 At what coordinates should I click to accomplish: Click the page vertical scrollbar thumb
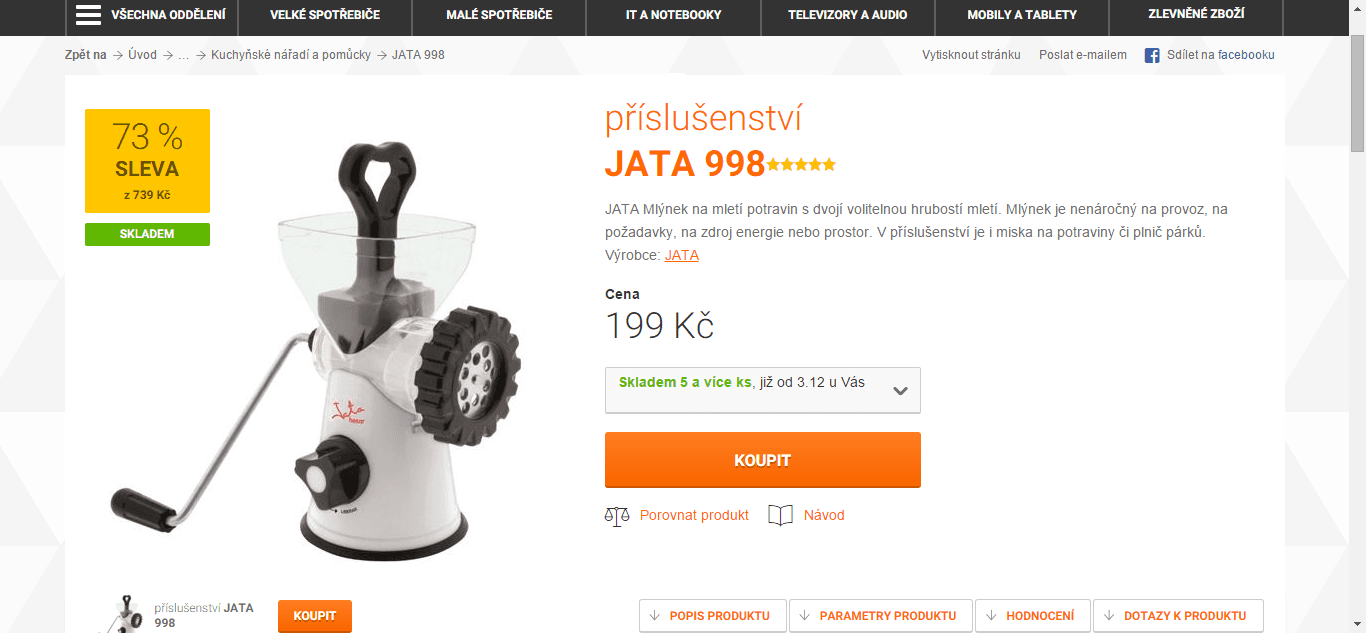(1357, 92)
